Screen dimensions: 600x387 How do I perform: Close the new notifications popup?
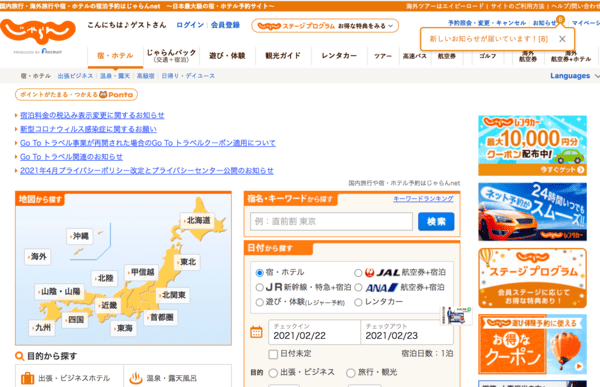point(562,39)
